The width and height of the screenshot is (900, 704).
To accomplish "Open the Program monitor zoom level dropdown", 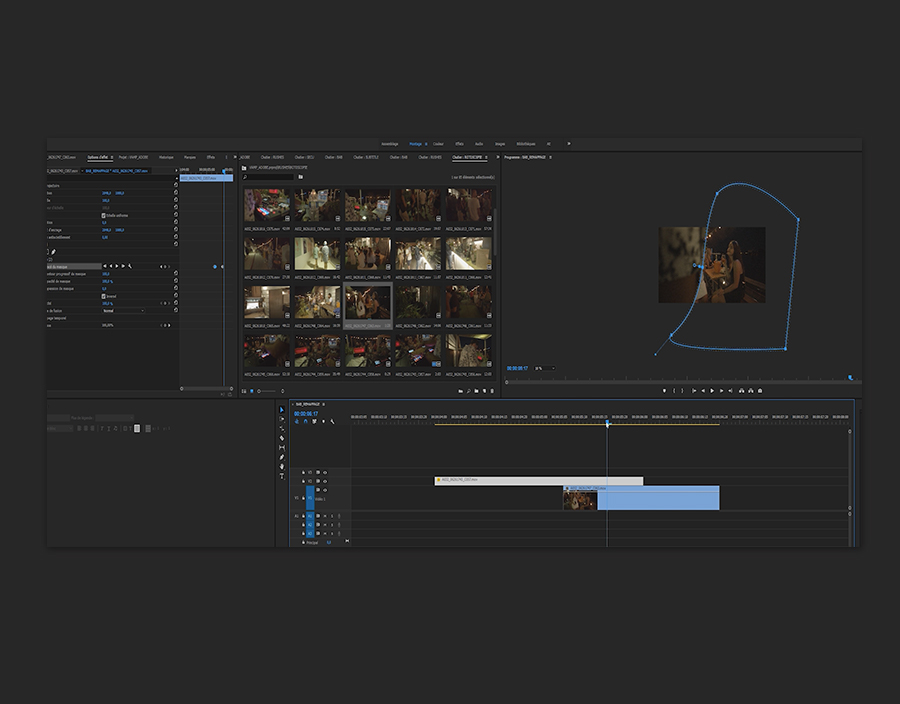I will click(544, 368).
